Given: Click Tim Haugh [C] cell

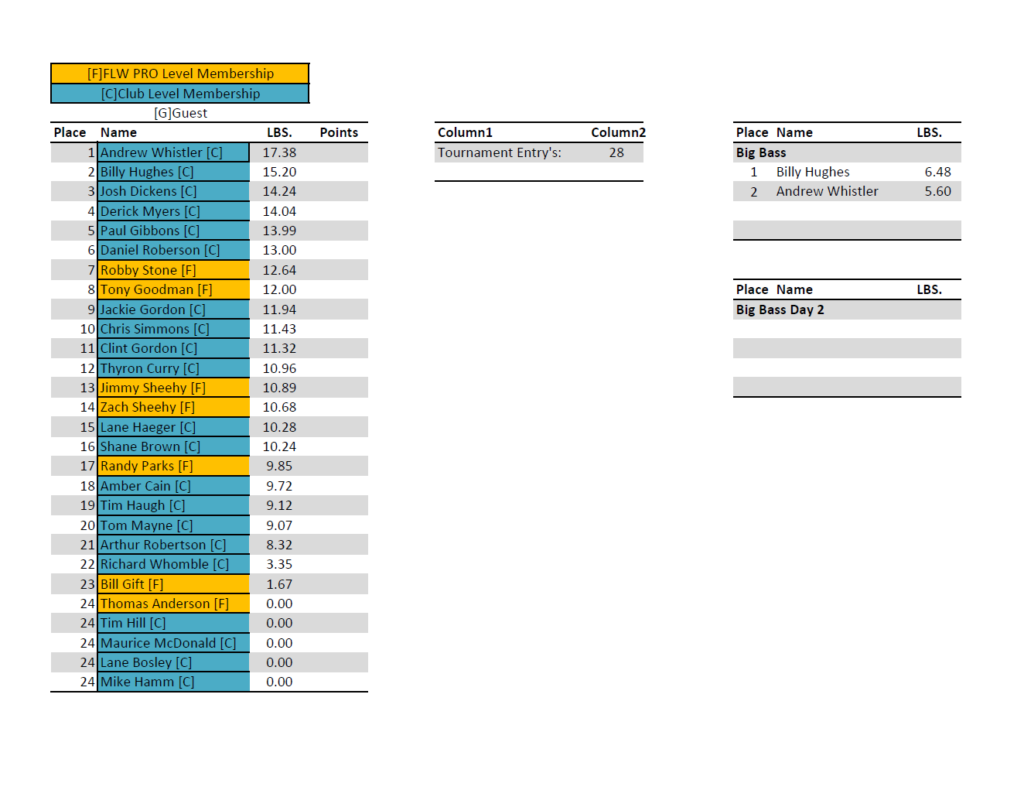Looking at the screenshot, I should tap(173, 505).
